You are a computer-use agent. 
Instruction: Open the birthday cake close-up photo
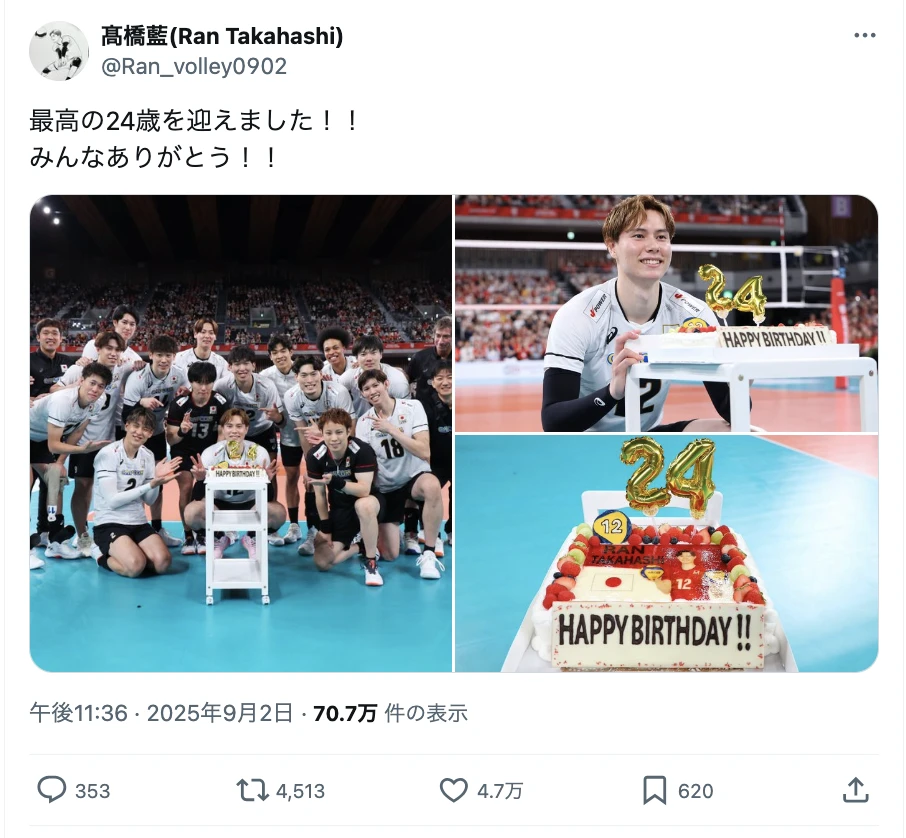pyautogui.click(x=666, y=553)
